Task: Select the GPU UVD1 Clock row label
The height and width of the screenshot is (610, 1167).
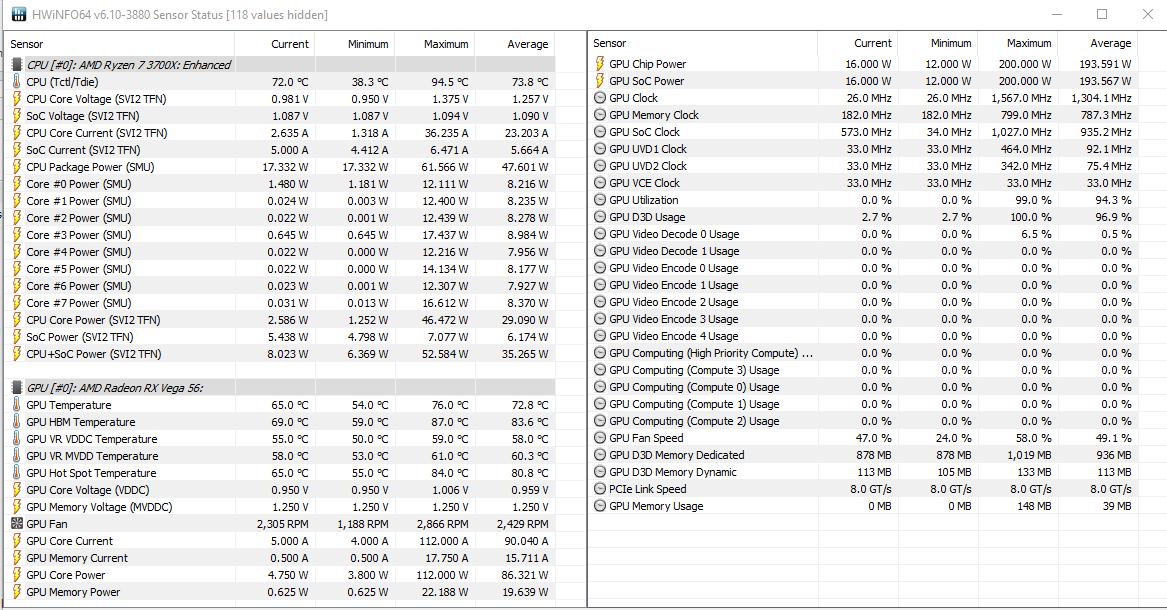Action: tap(648, 149)
